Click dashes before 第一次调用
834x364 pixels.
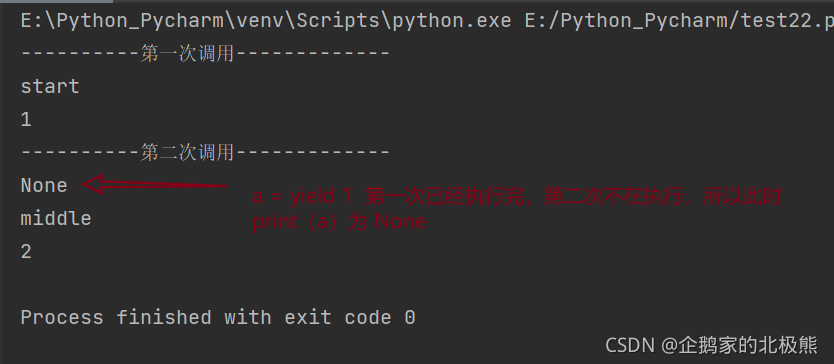(x=80, y=53)
